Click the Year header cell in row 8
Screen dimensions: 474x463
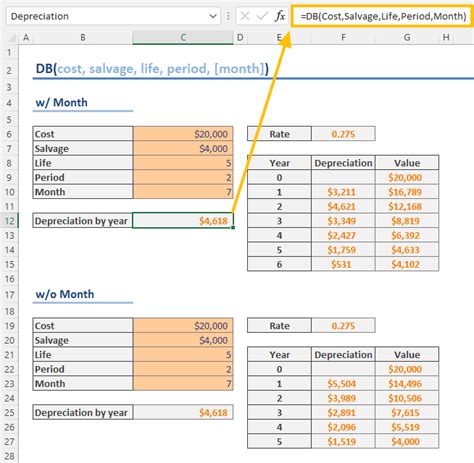click(279, 163)
